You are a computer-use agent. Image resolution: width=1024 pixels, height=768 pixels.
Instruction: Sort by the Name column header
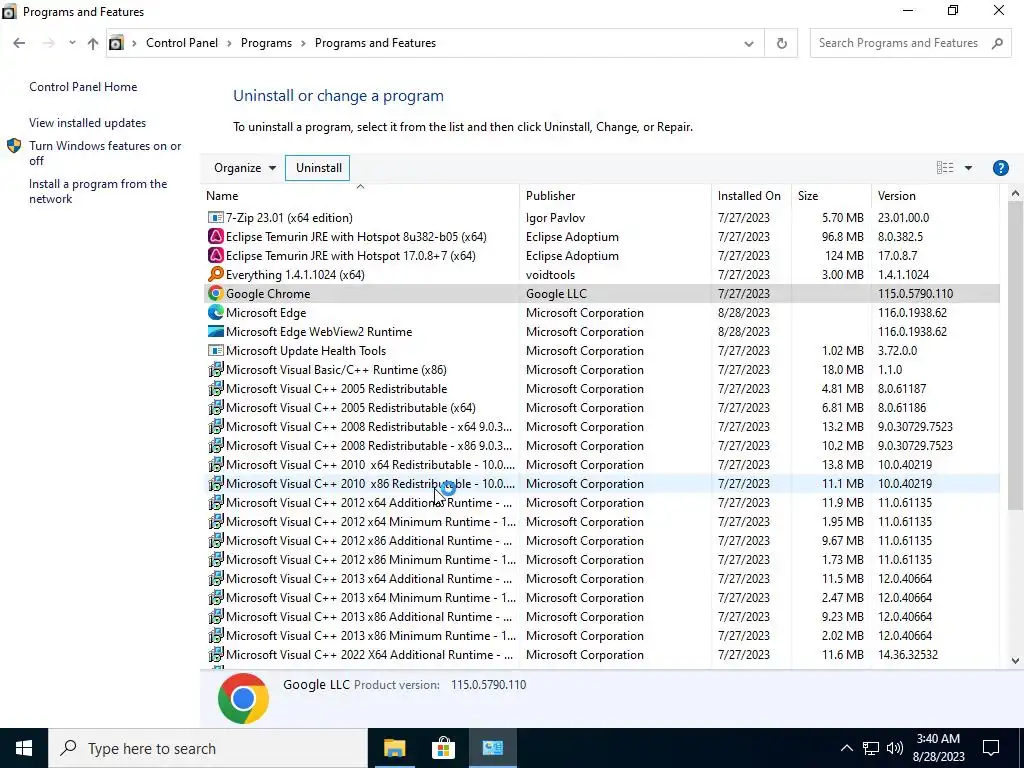(360, 196)
